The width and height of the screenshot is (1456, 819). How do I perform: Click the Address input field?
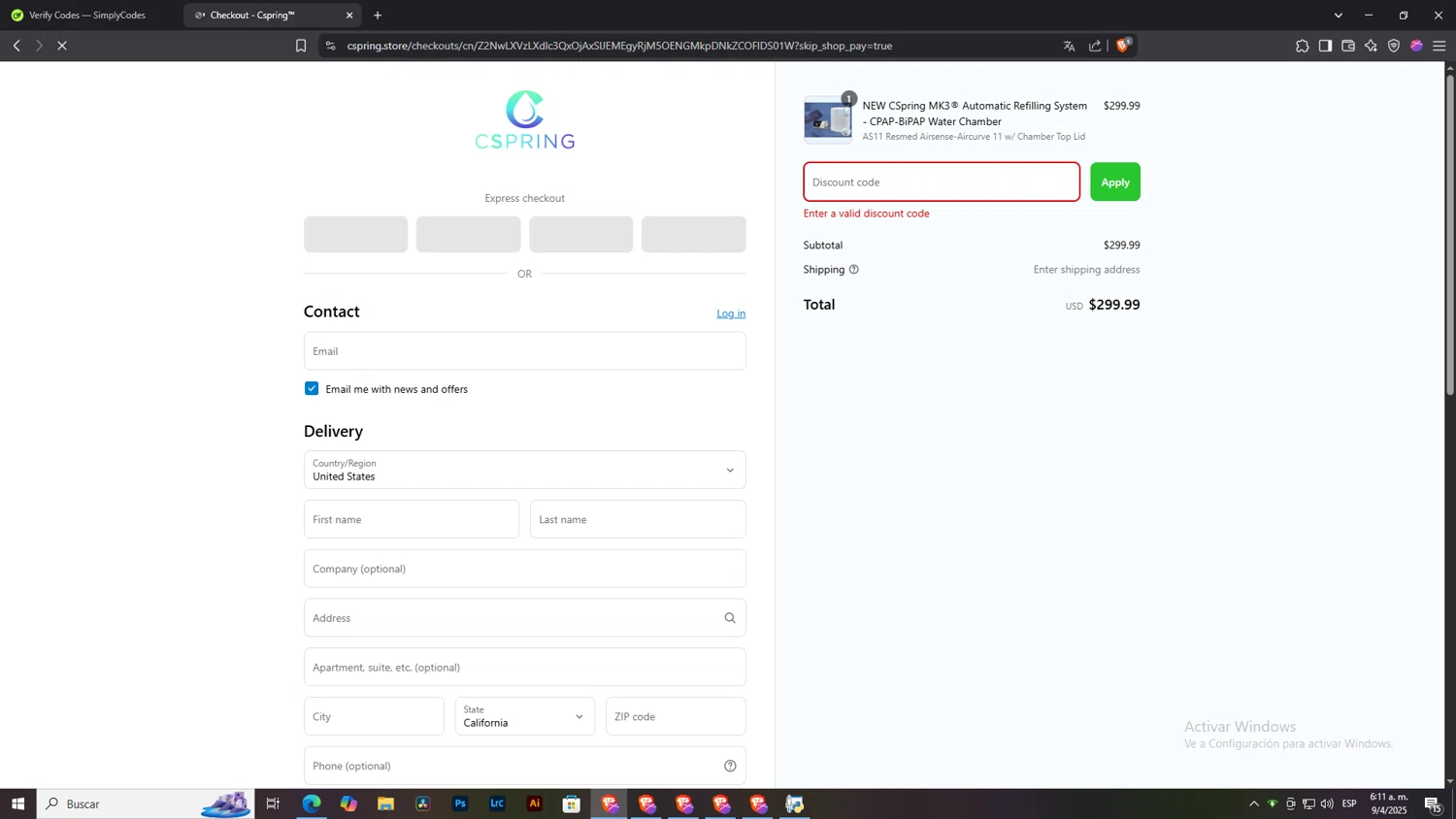525,618
